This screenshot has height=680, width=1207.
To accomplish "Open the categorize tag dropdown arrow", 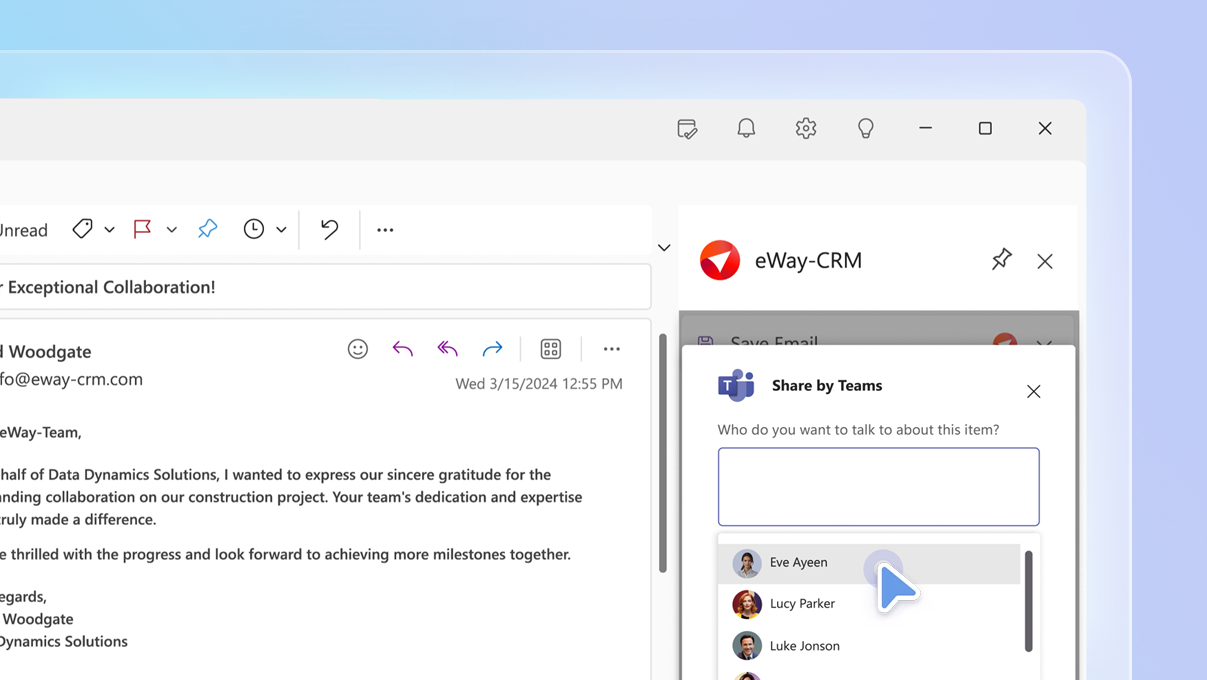I will pos(110,230).
